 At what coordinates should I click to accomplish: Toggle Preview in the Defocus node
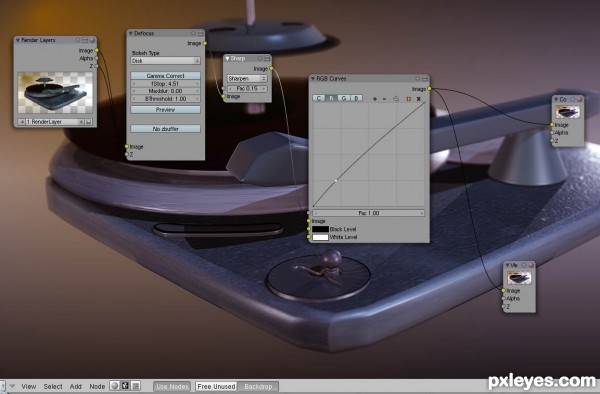(165, 110)
